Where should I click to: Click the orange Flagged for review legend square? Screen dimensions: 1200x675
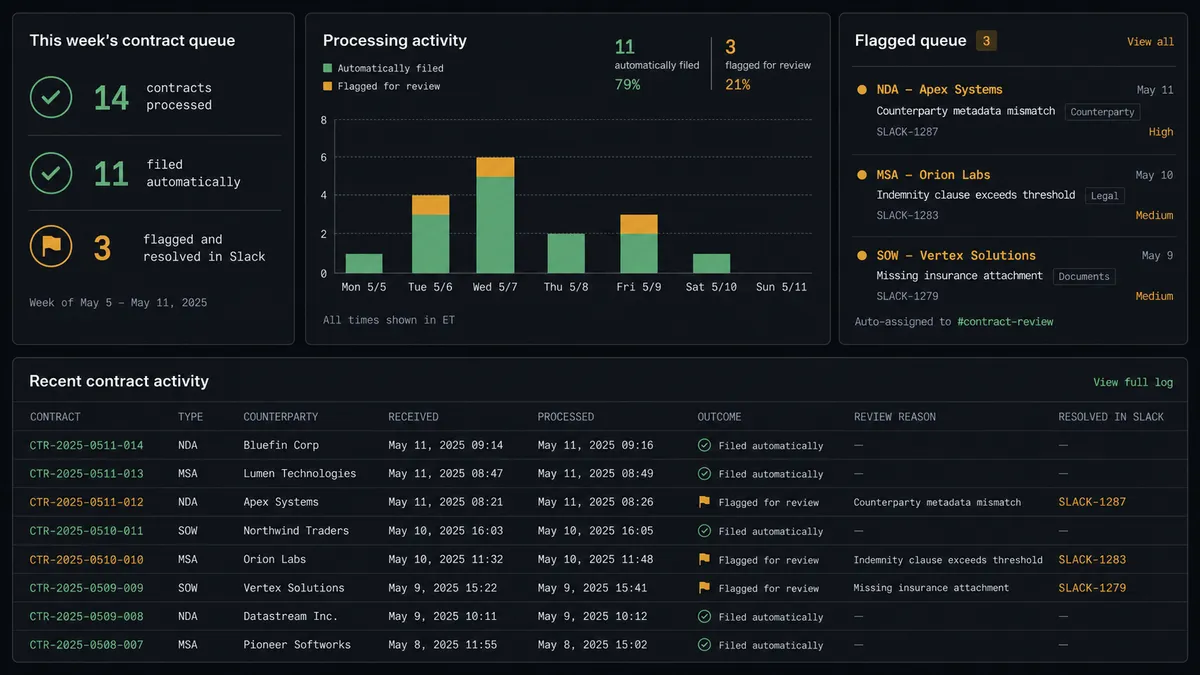[327, 86]
